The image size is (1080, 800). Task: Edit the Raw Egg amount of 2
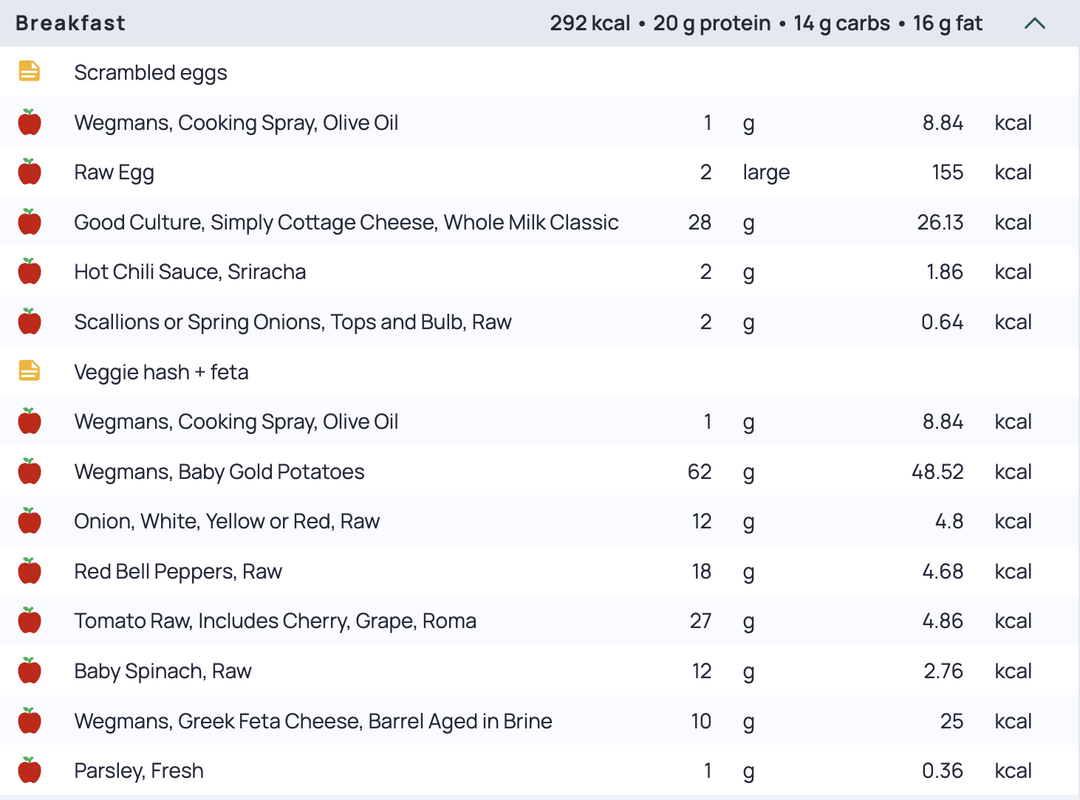tap(705, 172)
